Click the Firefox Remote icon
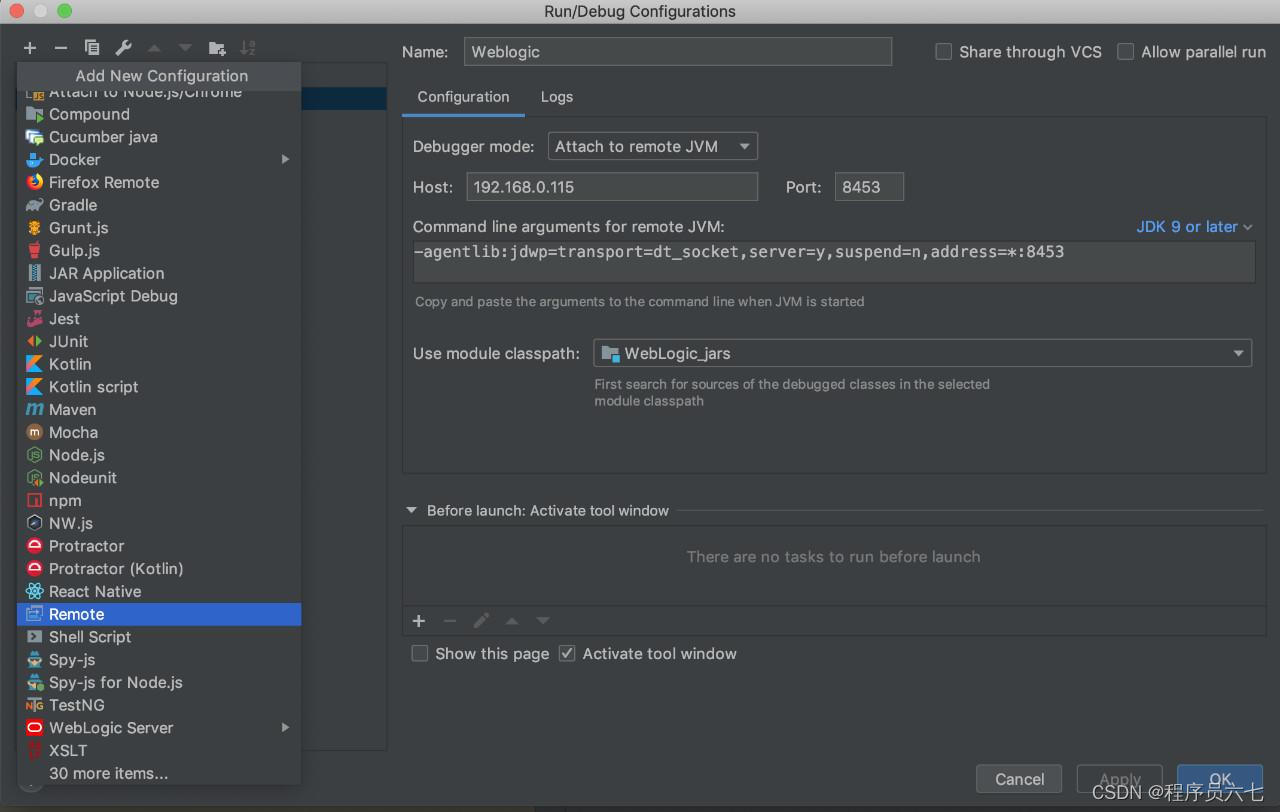1280x812 pixels. pyautogui.click(x=35, y=182)
